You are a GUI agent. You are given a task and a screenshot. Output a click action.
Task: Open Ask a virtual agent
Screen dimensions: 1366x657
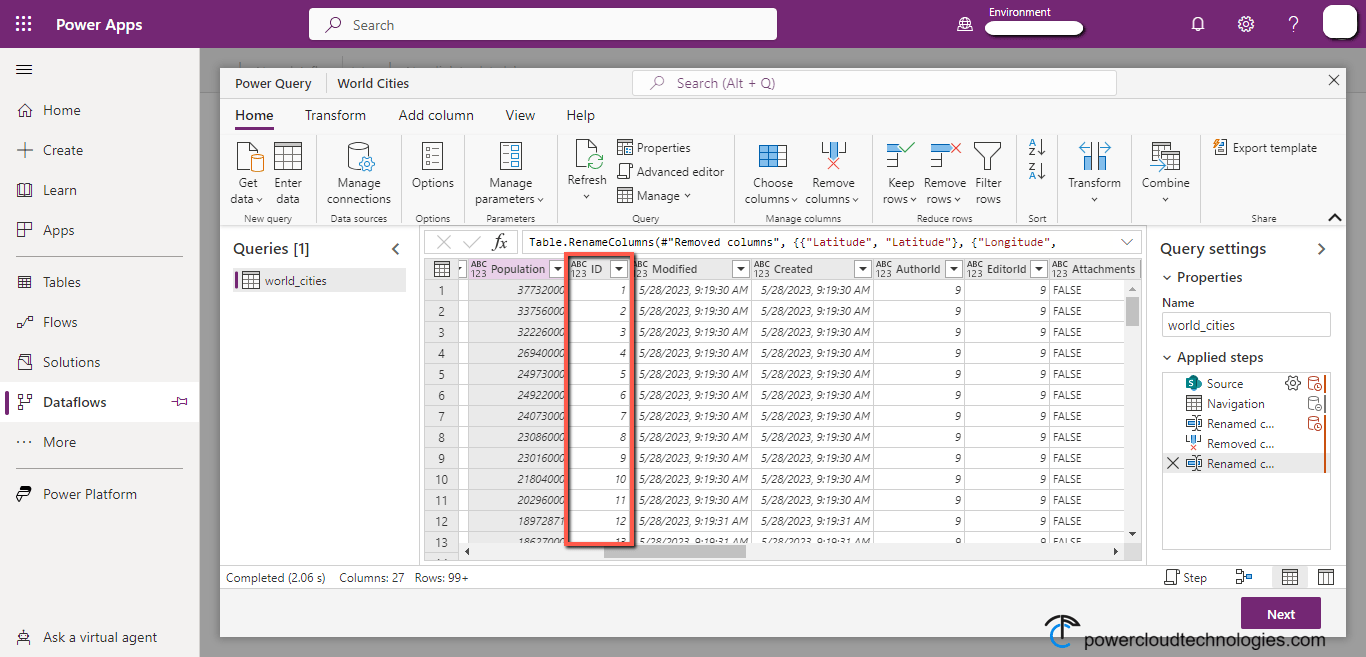[x=99, y=637]
